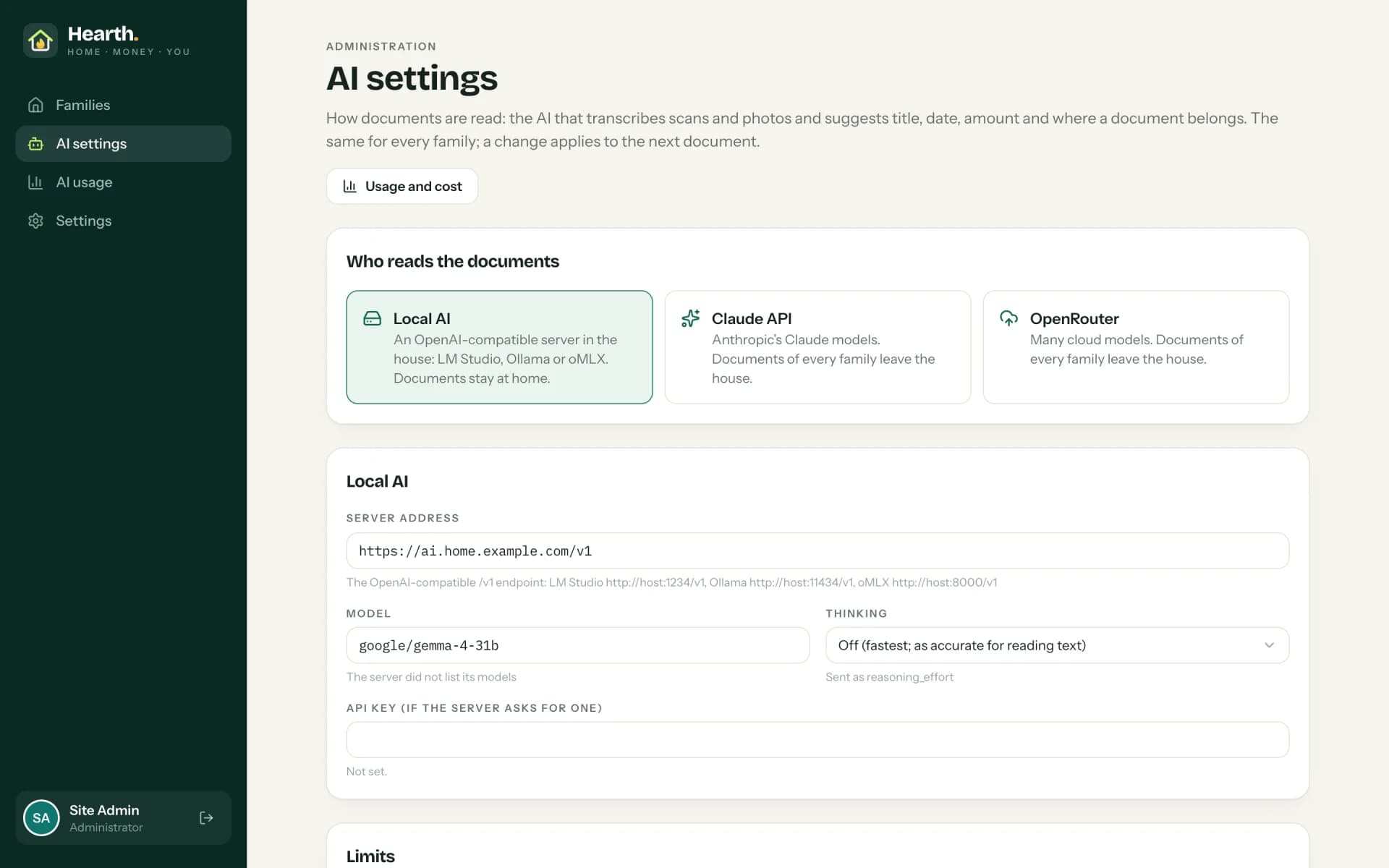
Task: Click the SA avatar circle
Action: pos(41,818)
